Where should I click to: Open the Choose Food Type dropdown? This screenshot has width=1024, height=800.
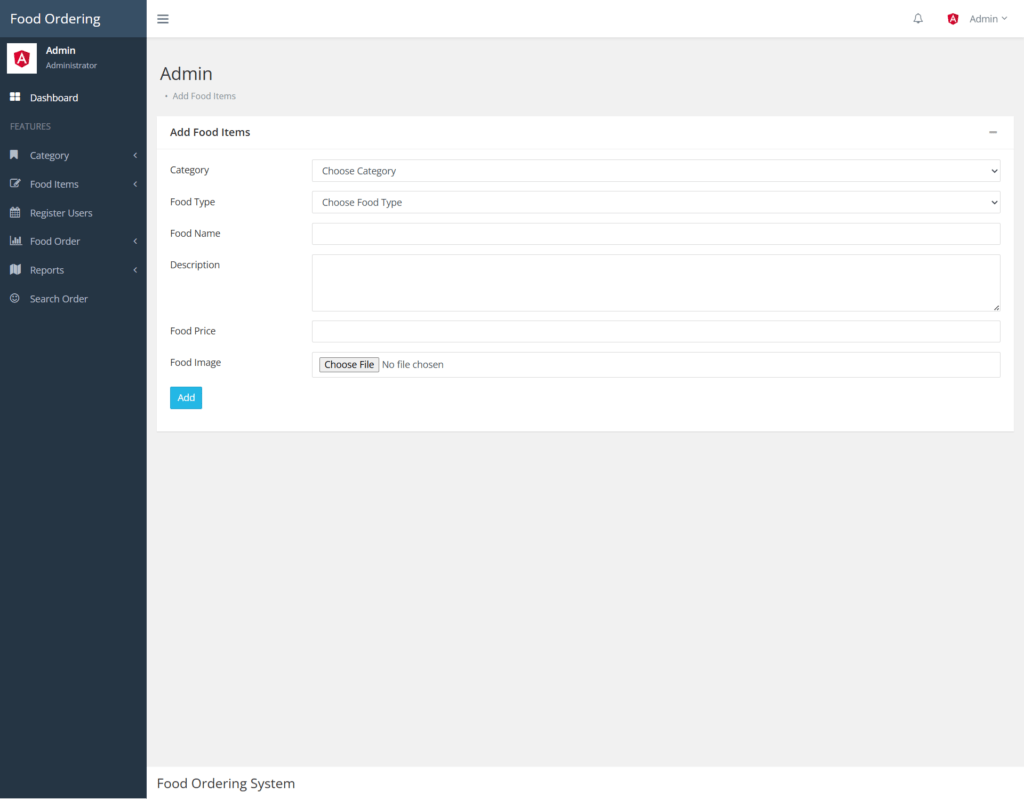point(656,202)
